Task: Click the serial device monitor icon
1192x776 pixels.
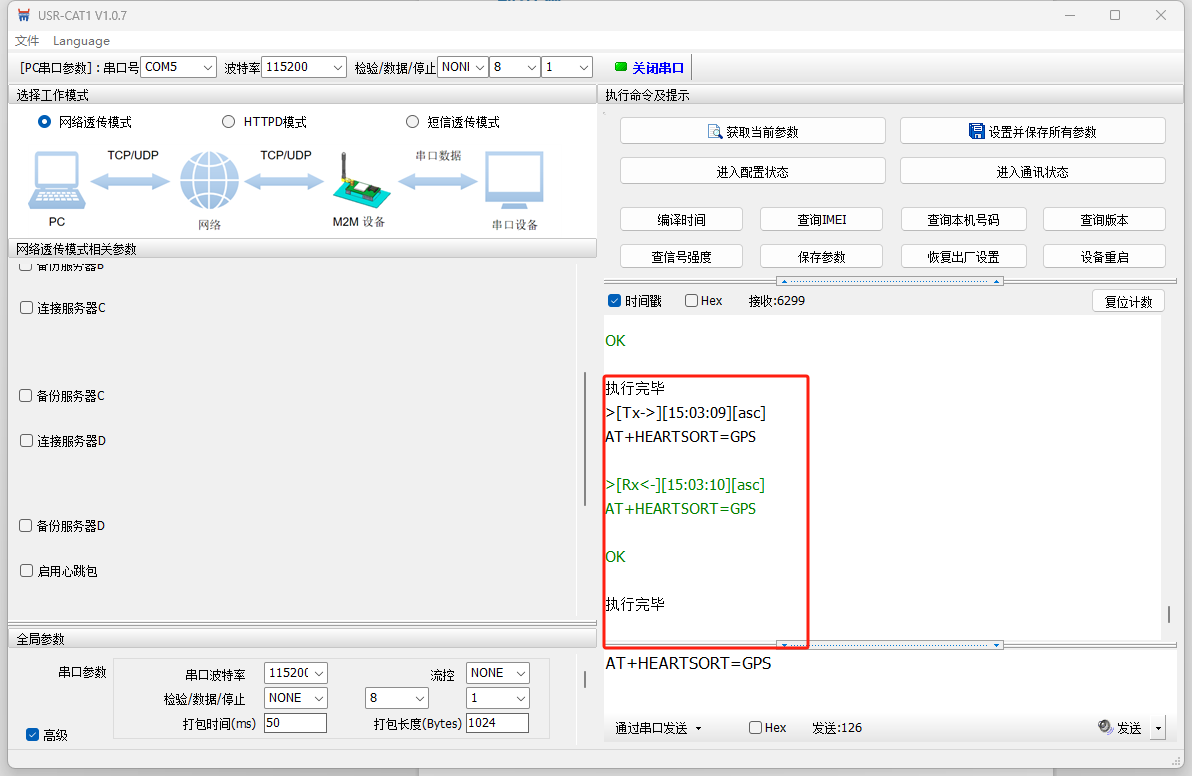Action: click(x=515, y=180)
